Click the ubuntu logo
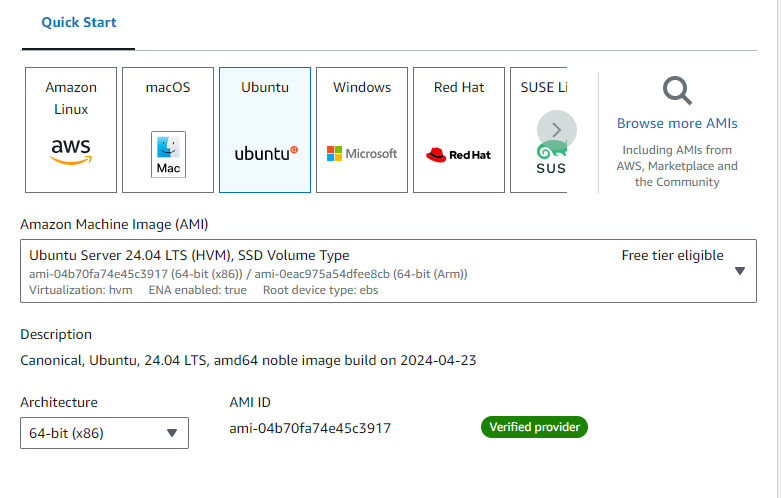 [x=266, y=153]
